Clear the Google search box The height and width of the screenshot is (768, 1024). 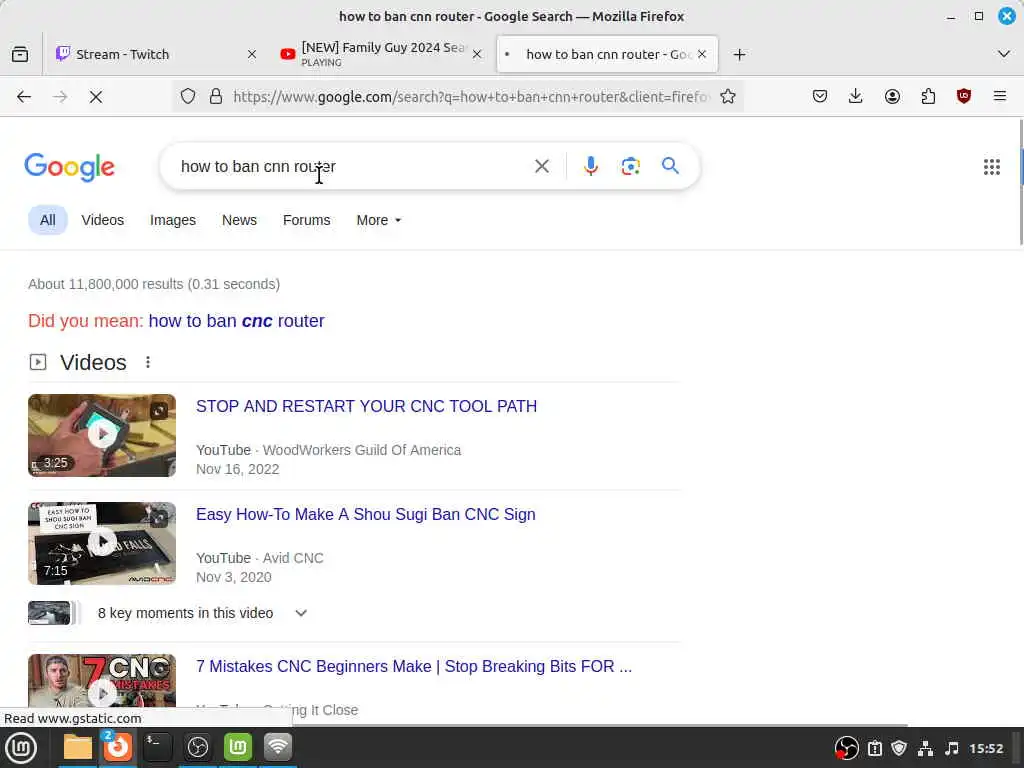pyautogui.click(x=541, y=167)
